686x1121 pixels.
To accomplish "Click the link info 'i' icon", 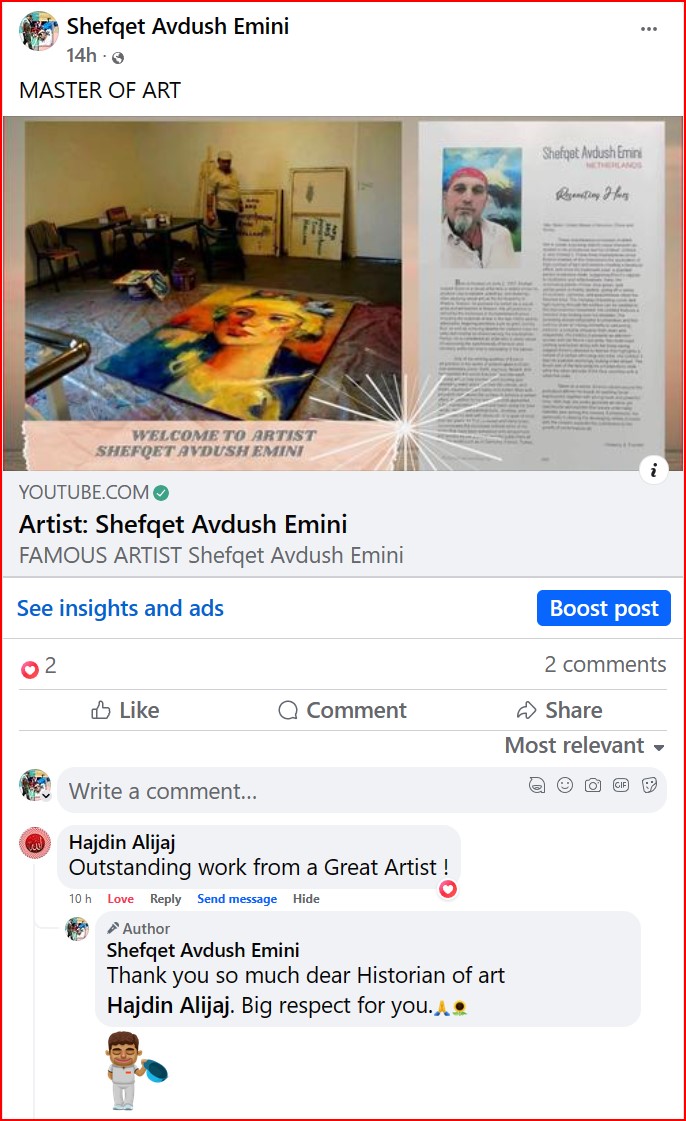I will [653, 470].
